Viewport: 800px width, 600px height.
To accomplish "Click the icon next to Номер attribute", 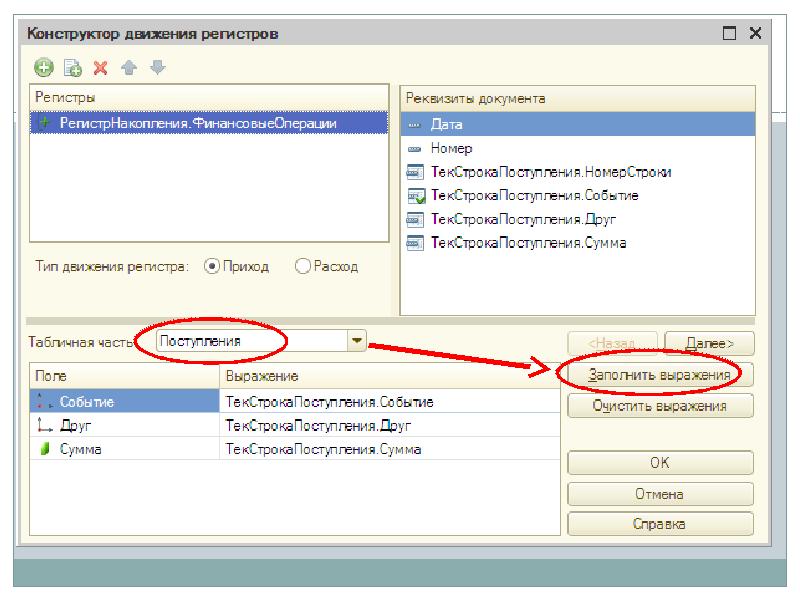I will tap(416, 148).
